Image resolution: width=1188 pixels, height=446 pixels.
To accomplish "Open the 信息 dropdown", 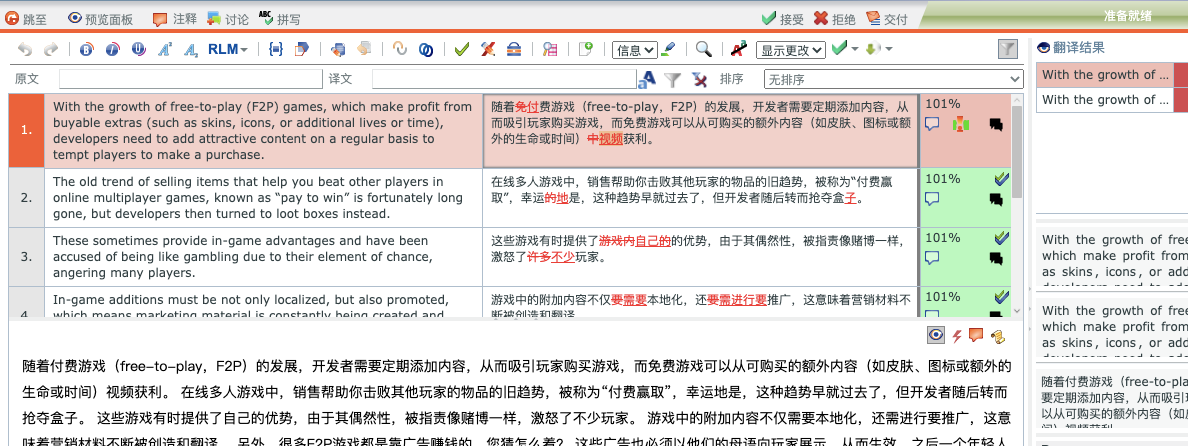I will pyautogui.click(x=635, y=50).
